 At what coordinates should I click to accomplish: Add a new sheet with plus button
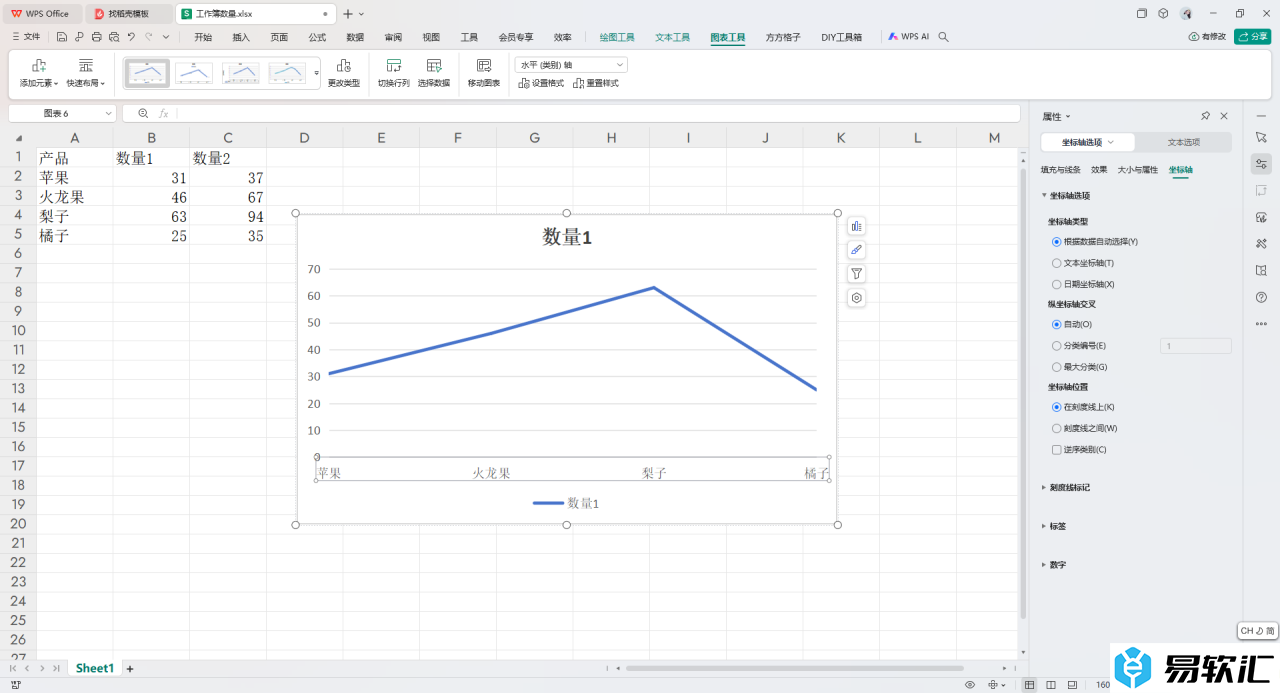coord(130,668)
